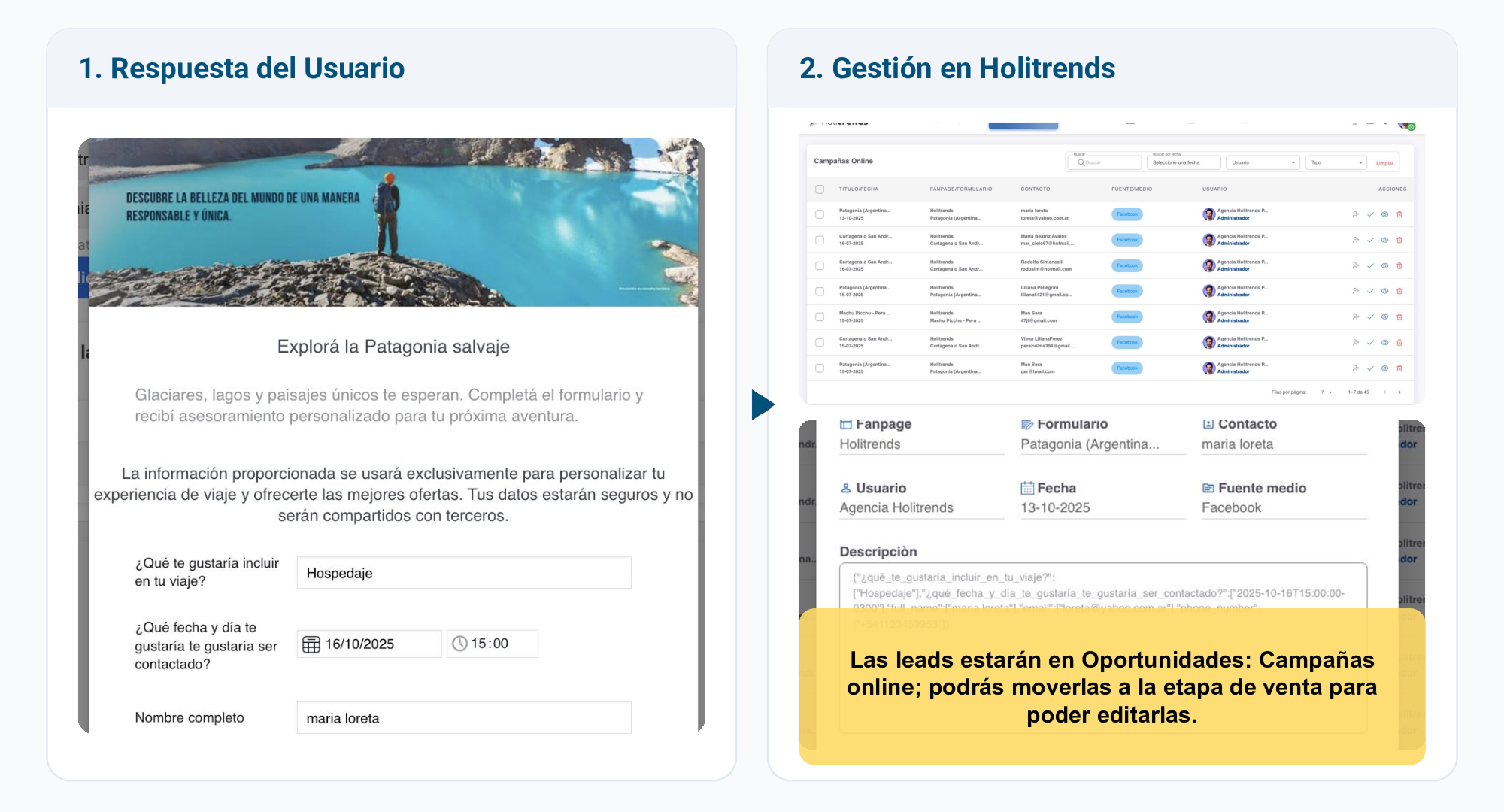This screenshot has height=812, width=1504.
Task: Delete the Liliana Pellegrini lead
Action: (1399, 291)
